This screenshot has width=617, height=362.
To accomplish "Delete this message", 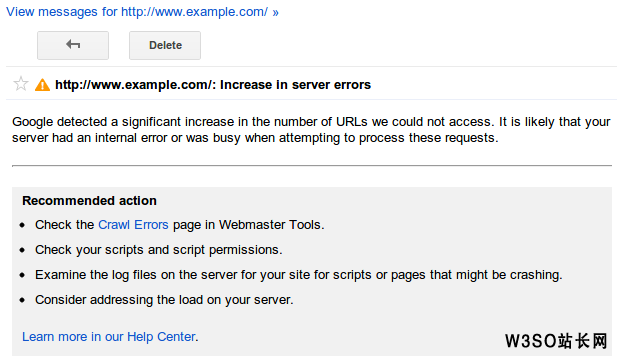I will 165,45.
